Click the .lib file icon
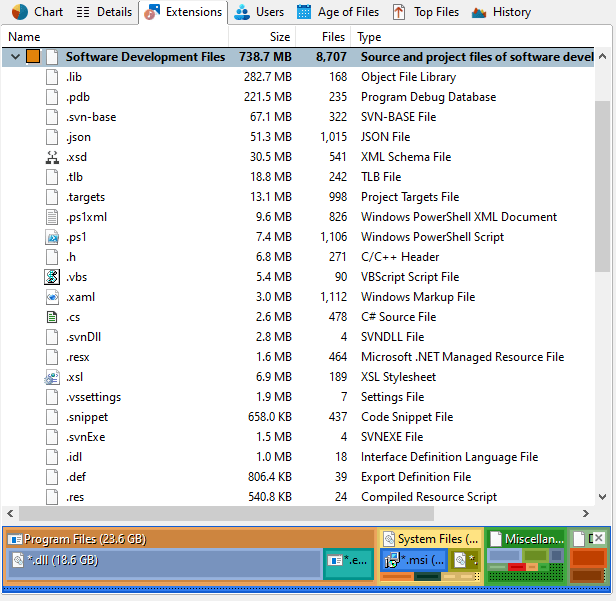The height and width of the screenshot is (601, 616). pyautogui.click(x=52, y=77)
